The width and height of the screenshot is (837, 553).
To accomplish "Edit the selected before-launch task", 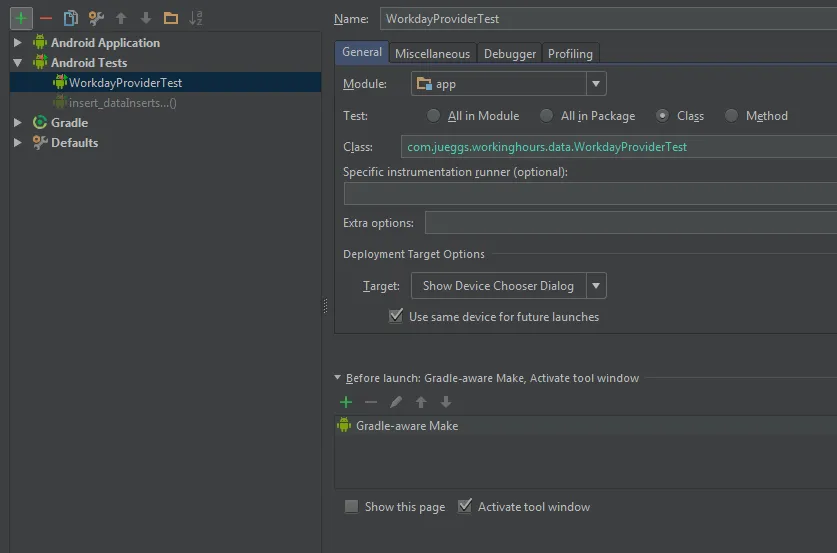I will coord(396,402).
